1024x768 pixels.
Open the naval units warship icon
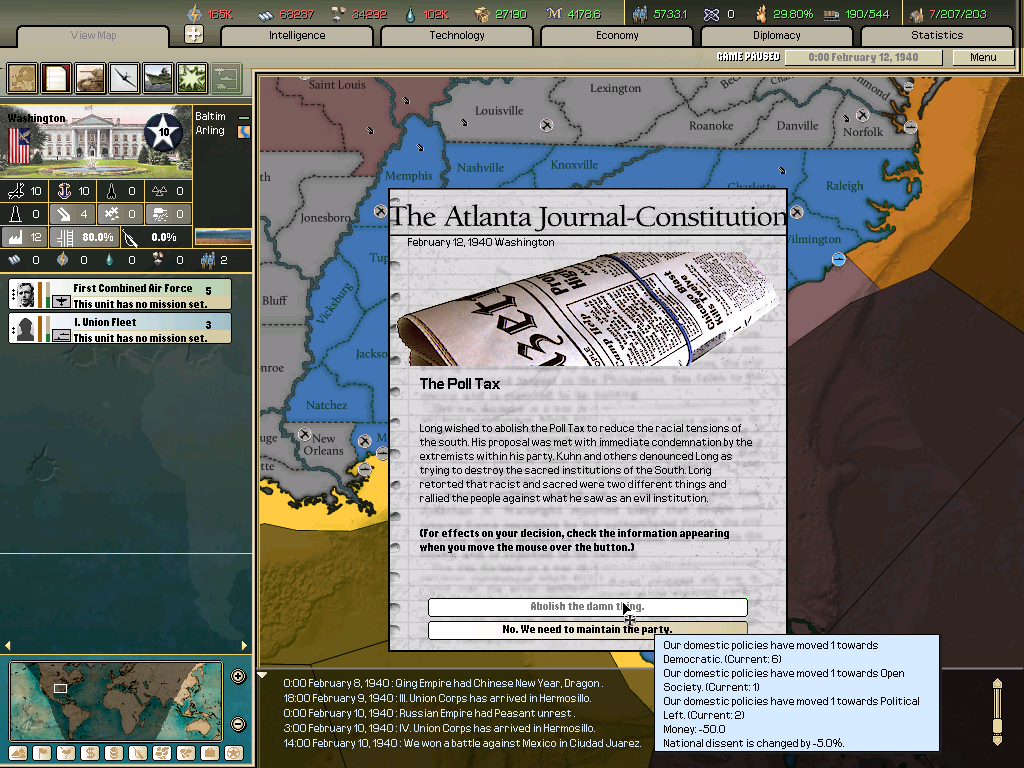[x=157, y=78]
